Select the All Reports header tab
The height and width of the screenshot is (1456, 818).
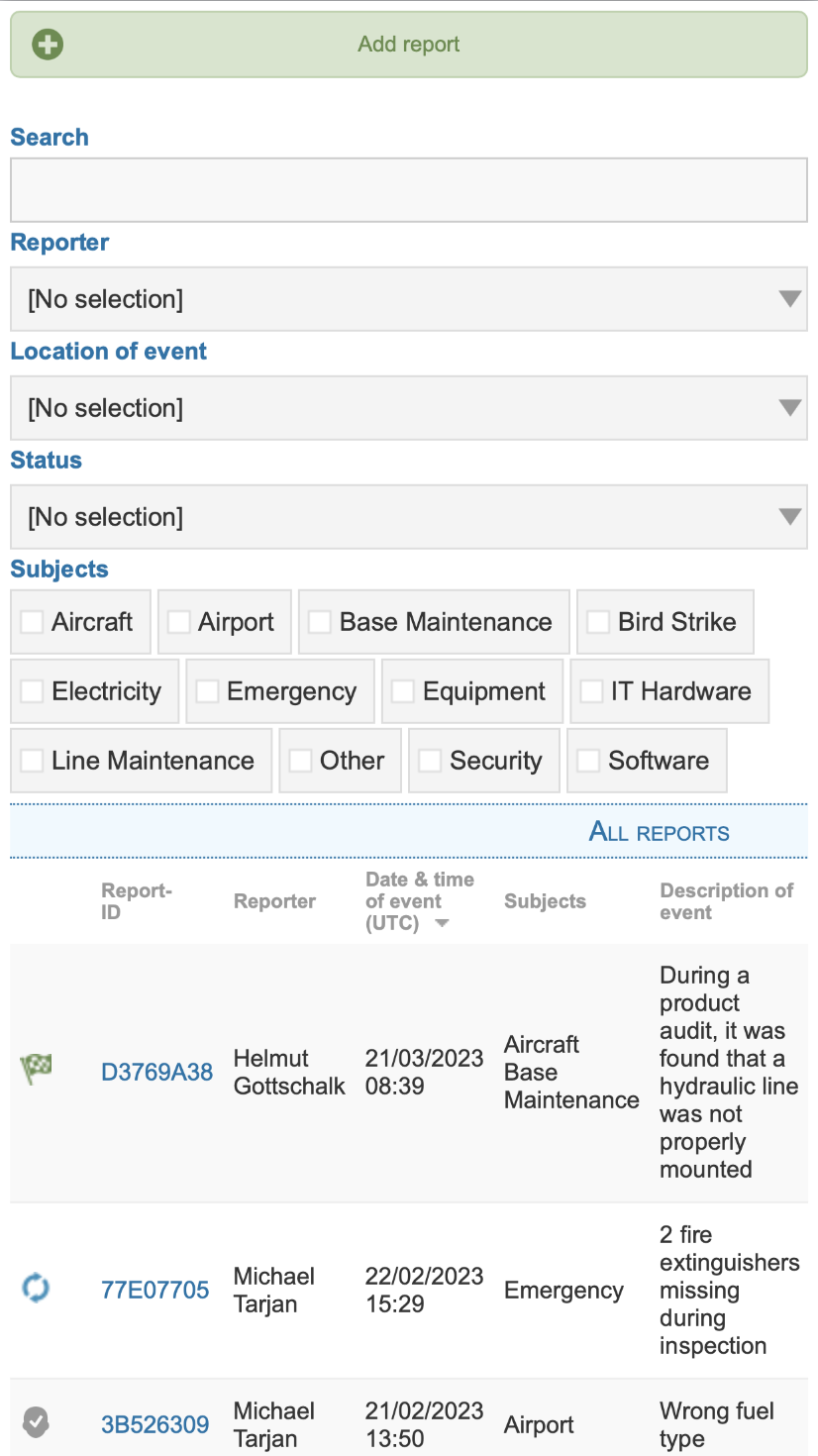(659, 832)
